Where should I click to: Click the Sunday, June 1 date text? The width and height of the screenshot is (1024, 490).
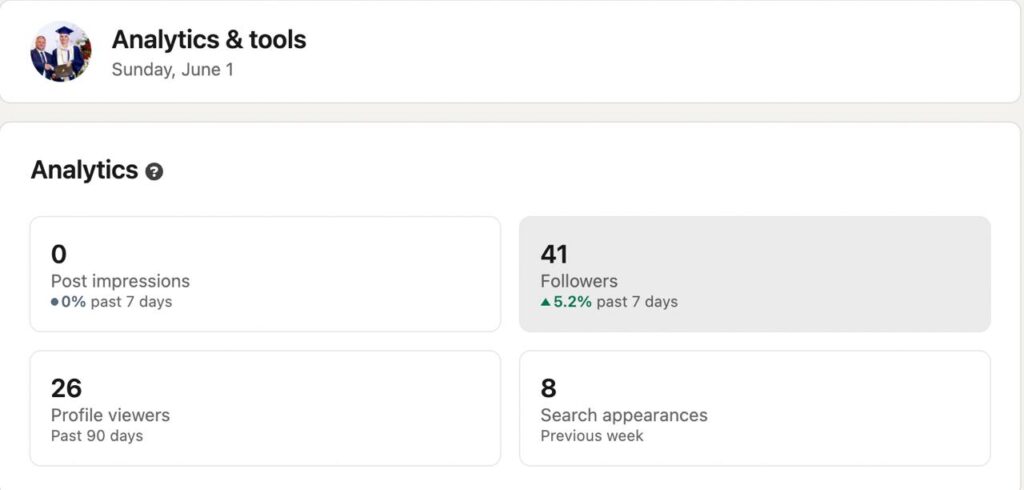pos(172,70)
